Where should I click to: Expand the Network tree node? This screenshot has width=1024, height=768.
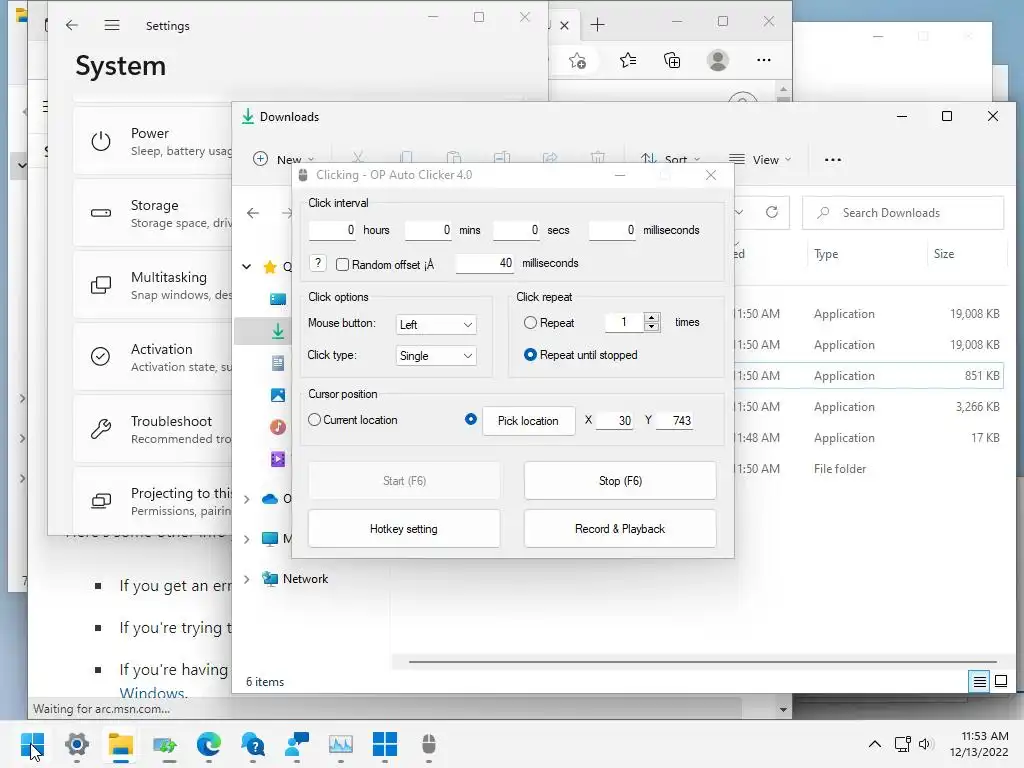pyautogui.click(x=247, y=579)
